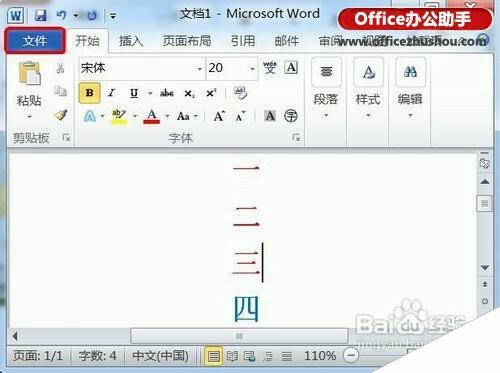Toggle Bold formatting off
500x373 pixels.
coord(89,93)
